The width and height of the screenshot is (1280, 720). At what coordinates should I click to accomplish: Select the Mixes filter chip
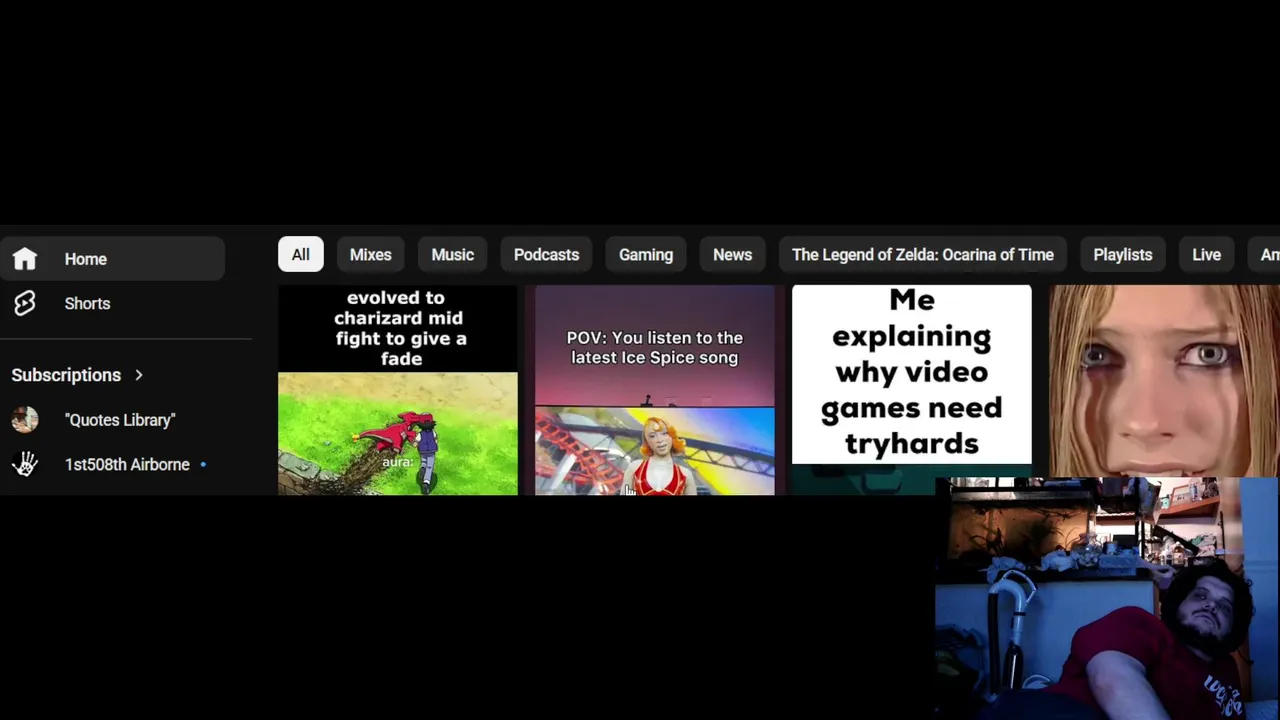coord(371,255)
